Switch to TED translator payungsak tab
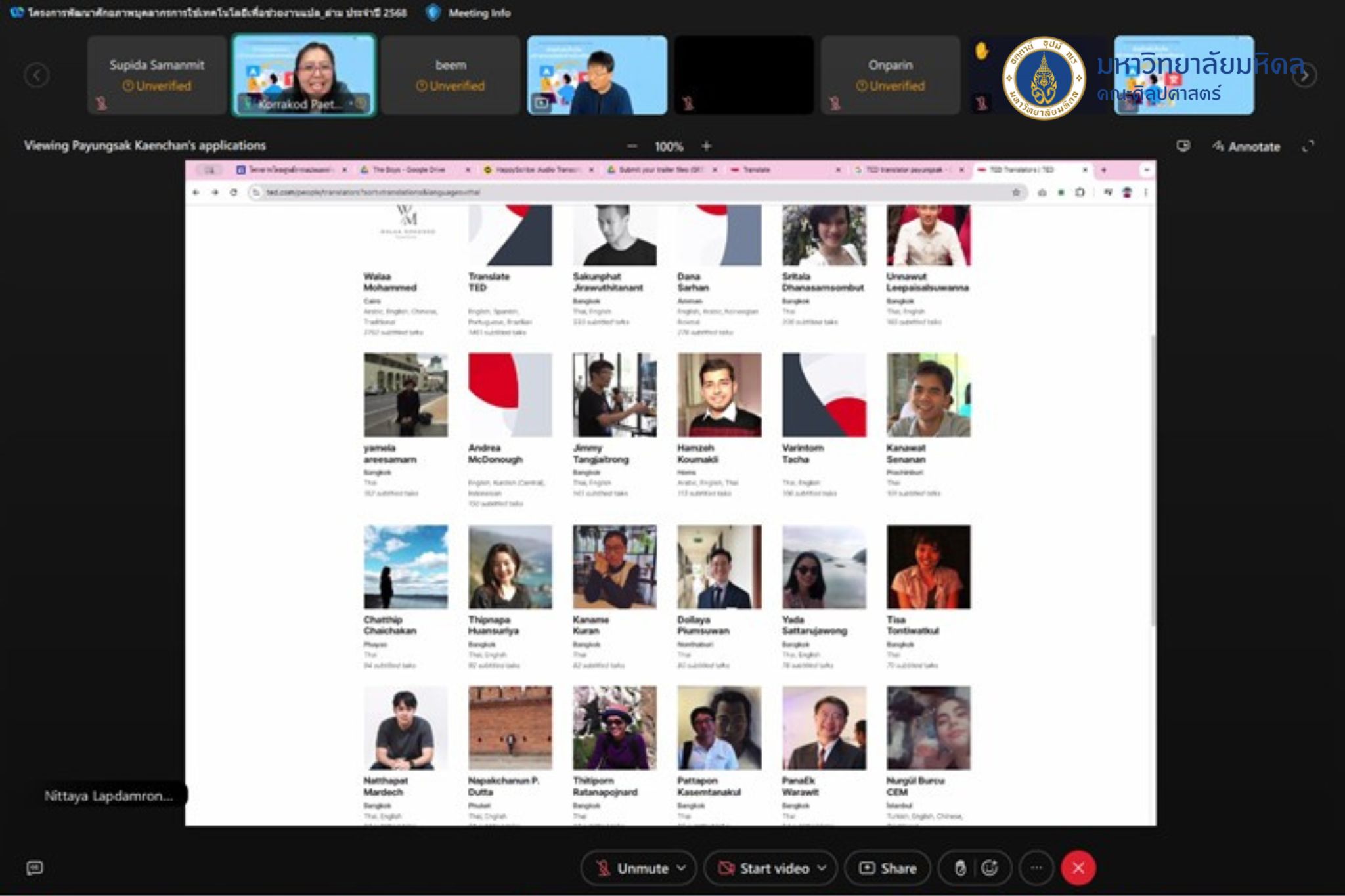 [908, 170]
